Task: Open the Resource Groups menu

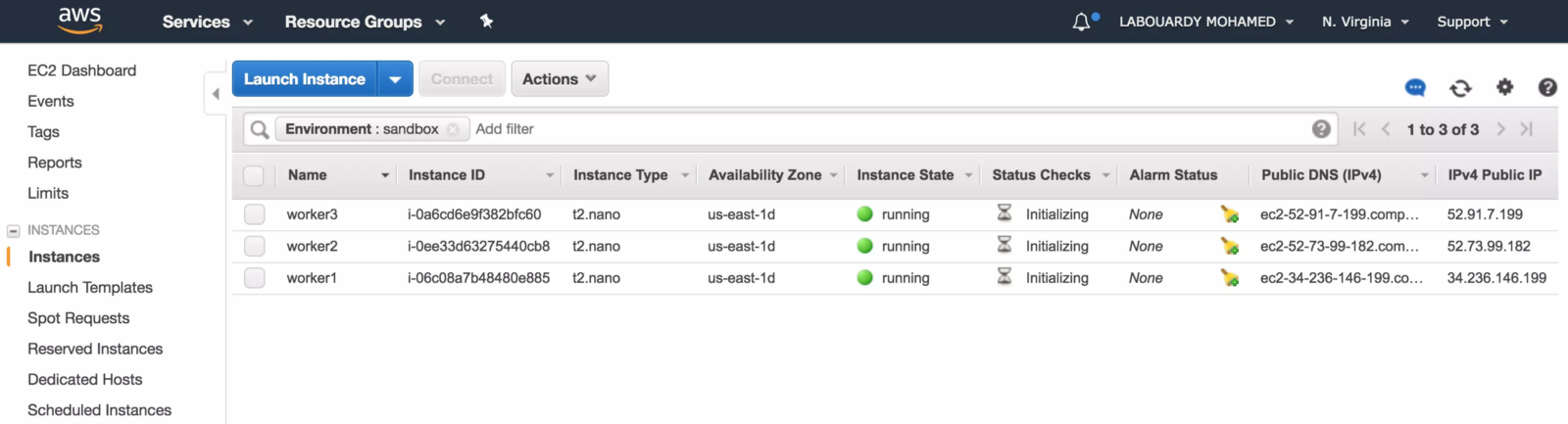Action: tap(365, 22)
